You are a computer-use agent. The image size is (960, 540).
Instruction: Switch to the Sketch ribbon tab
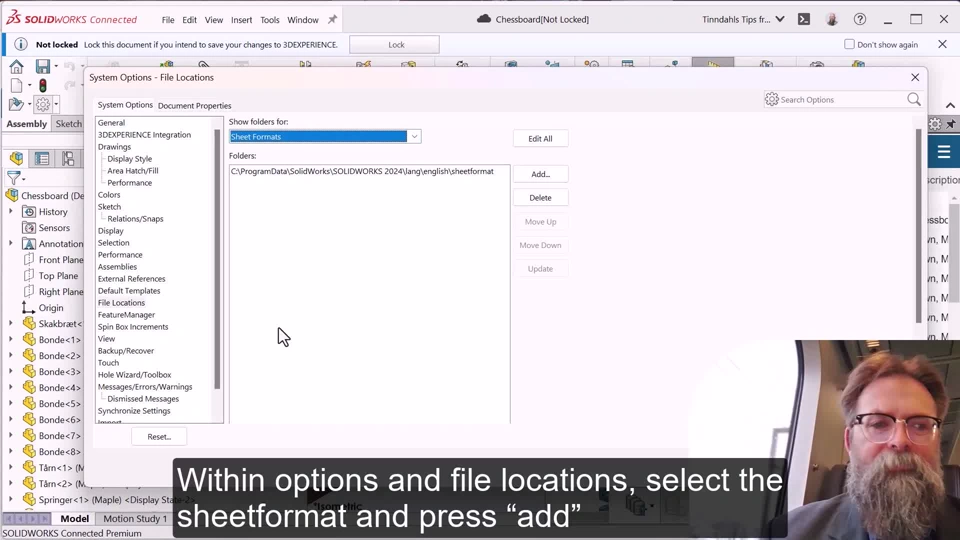pos(69,124)
